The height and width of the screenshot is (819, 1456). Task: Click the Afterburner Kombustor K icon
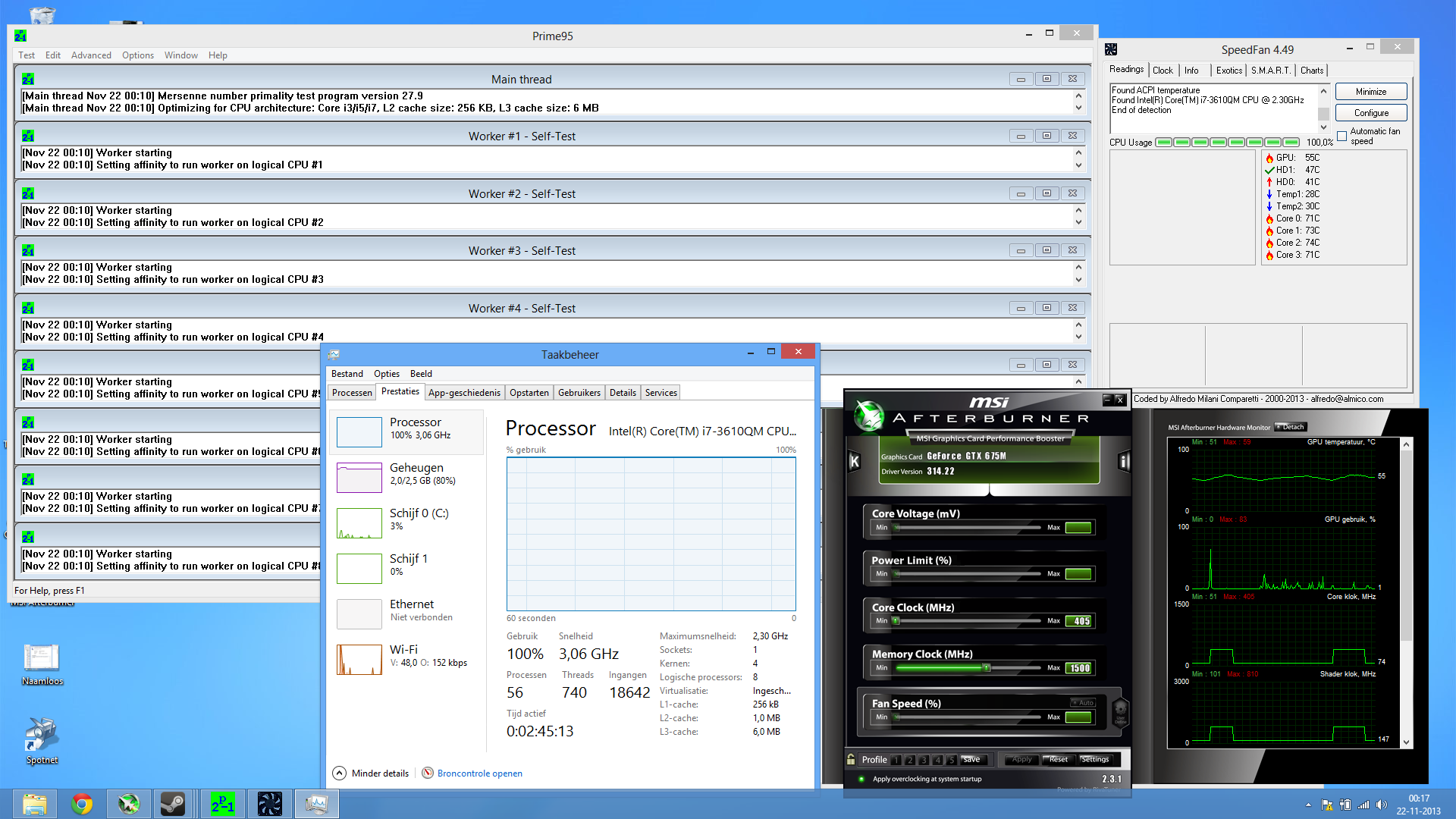tap(855, 461)
